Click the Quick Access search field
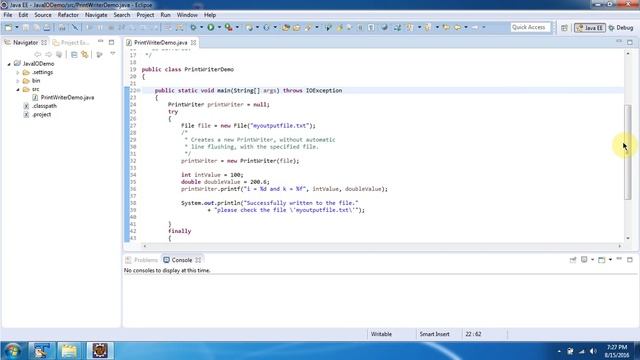This screenshot has width=640, height=360. click(x=530, y=27)
